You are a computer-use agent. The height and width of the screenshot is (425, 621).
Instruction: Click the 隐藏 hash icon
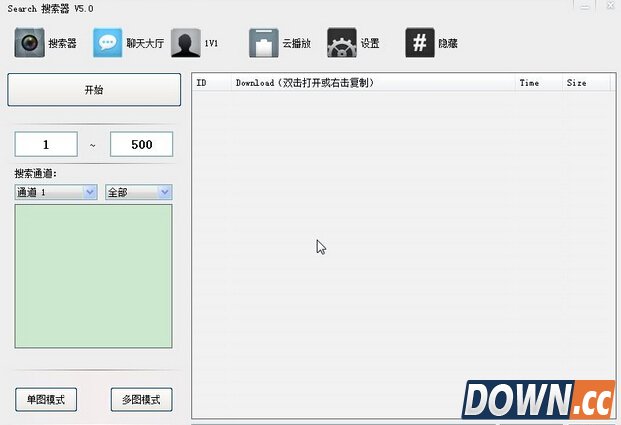tap(420, 43)
